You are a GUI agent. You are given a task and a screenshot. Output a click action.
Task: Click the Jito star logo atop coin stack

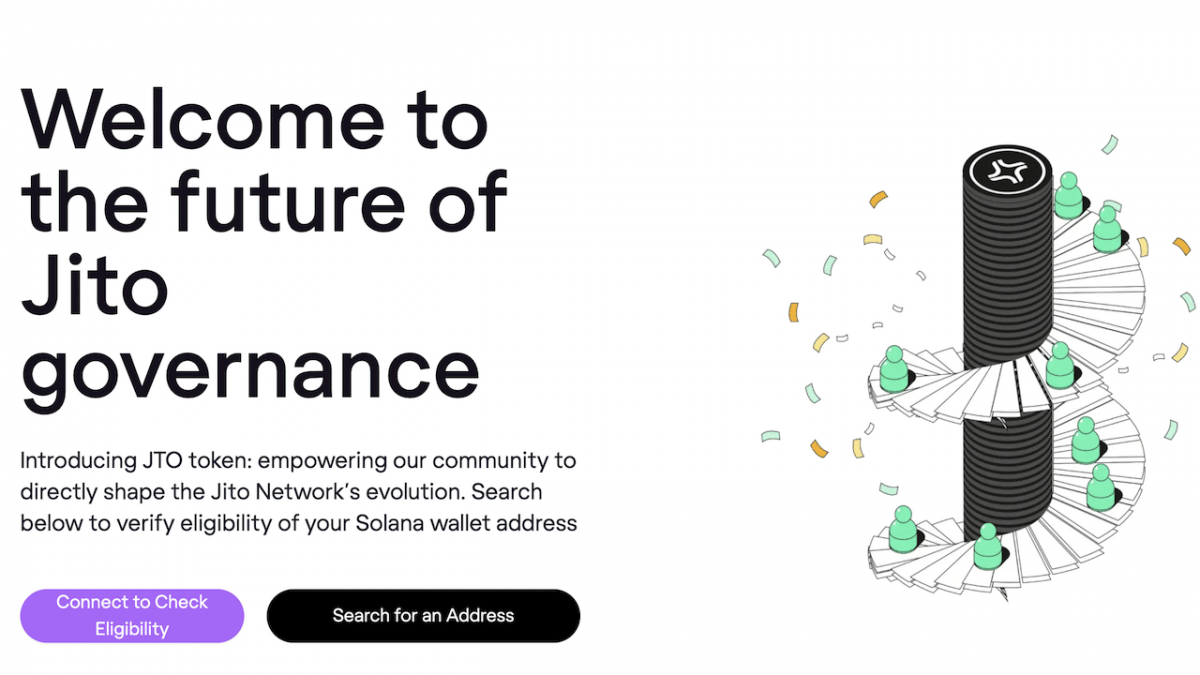click(x=1007, y=170)
